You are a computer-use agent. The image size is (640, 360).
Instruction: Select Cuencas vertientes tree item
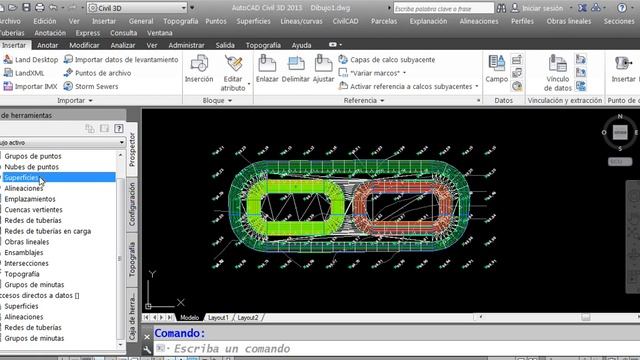[x=33, y=210]
